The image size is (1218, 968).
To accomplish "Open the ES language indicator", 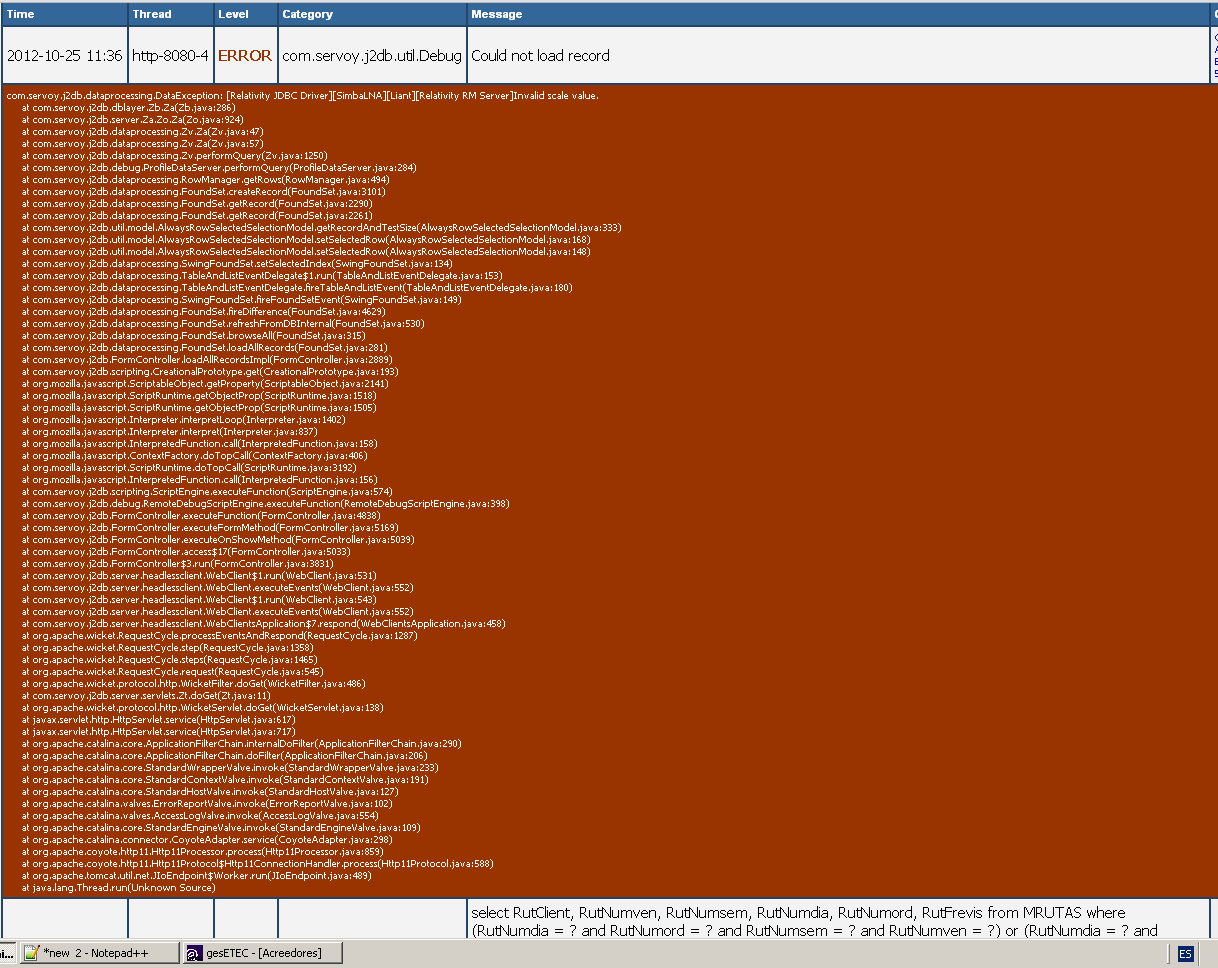I will (x=1185, y=954).
